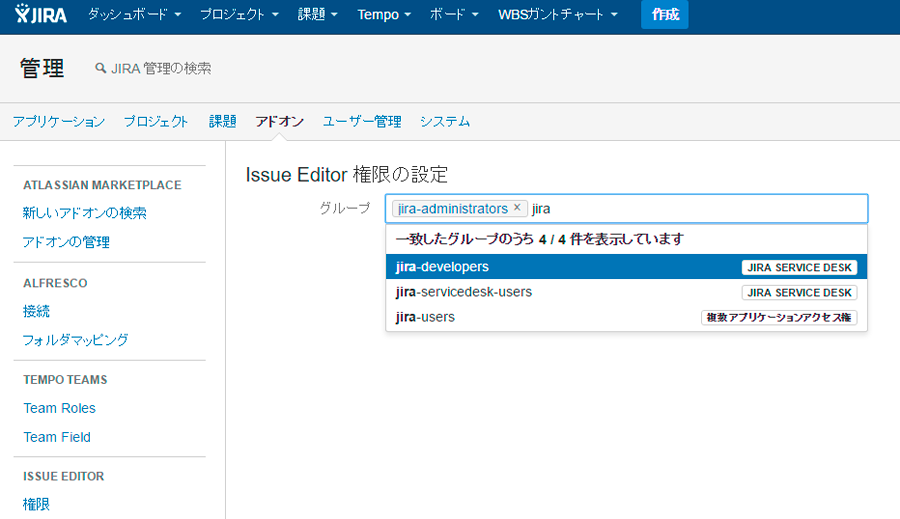The image size is (900, 519).
Task: Click the search magnifier icon
Action: coord(100,68)
